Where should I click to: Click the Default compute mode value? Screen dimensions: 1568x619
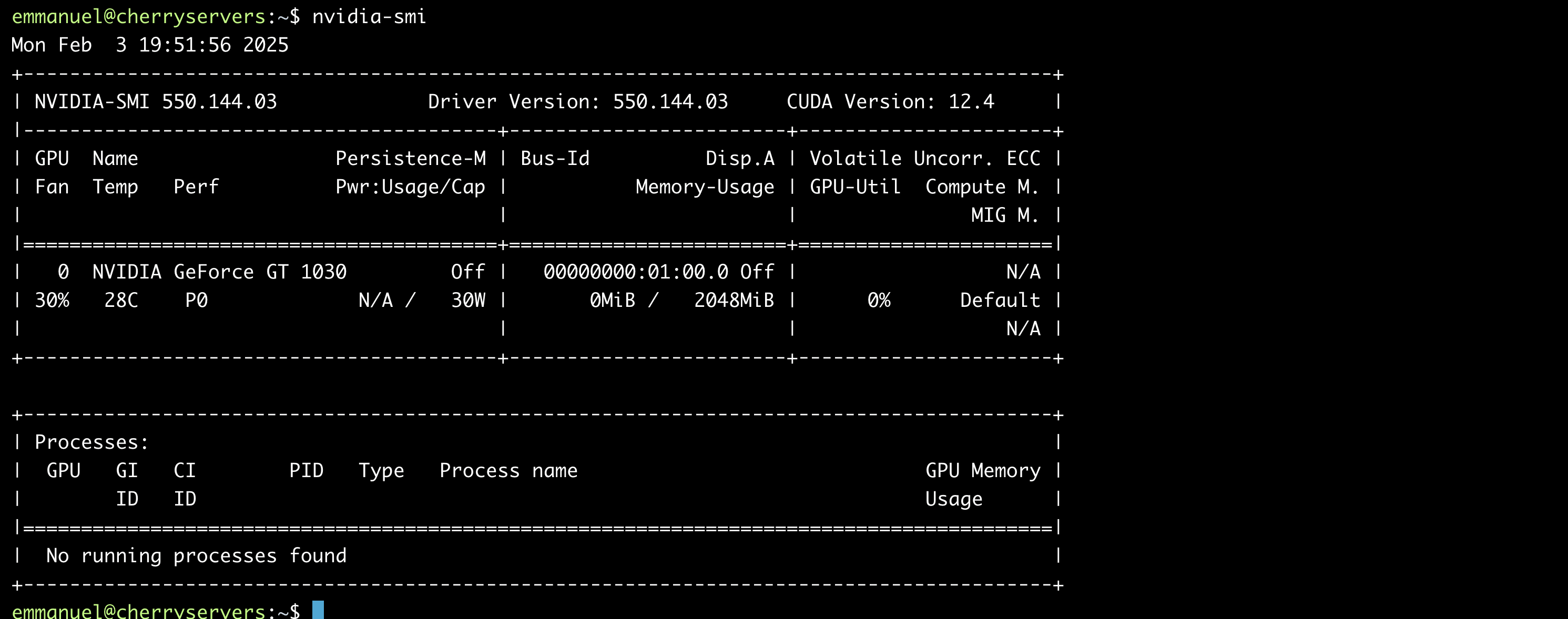[1000, 301]
